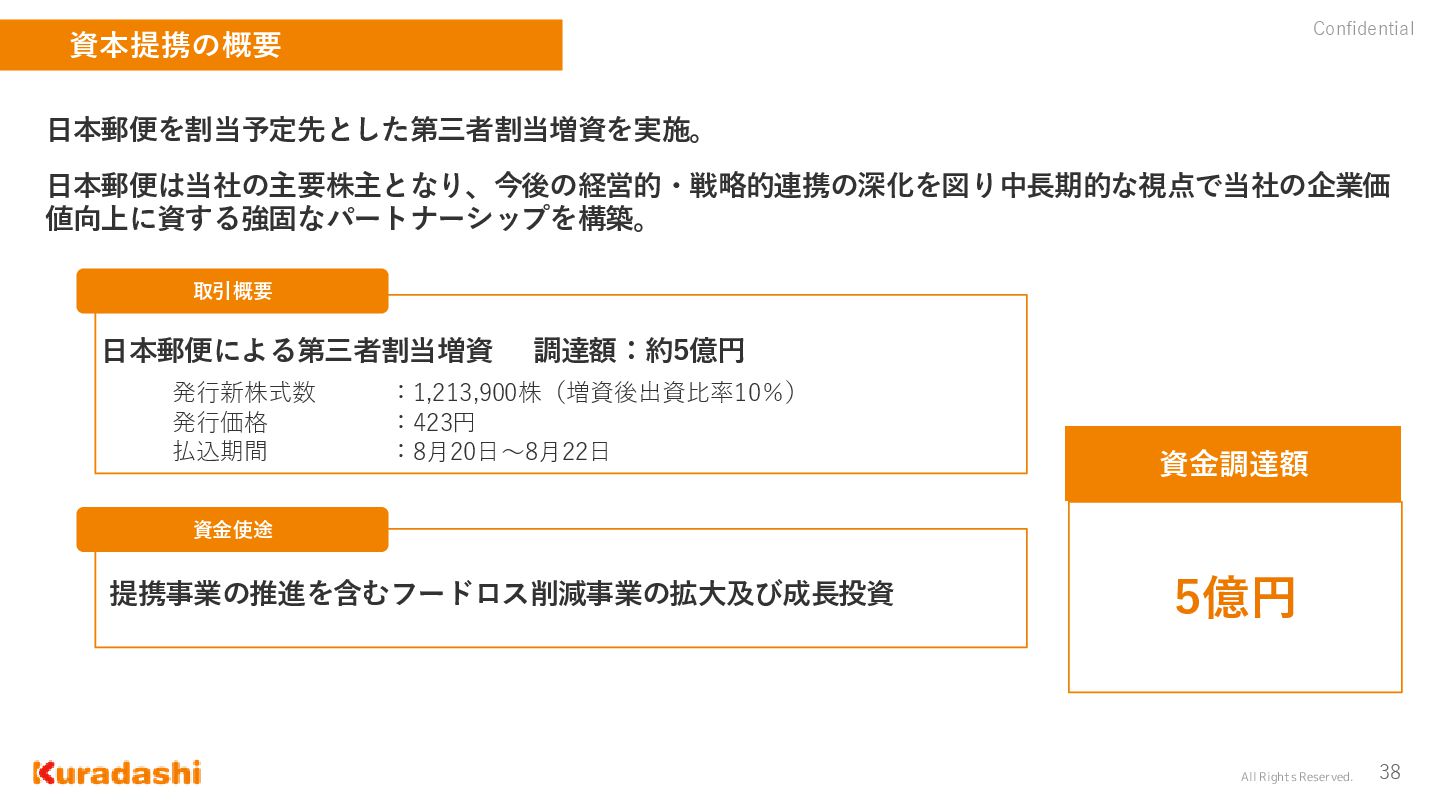This screenshot has height=810, width=1440.
Task: Click the Kuradashi logo
Action: tap(117, 773)
